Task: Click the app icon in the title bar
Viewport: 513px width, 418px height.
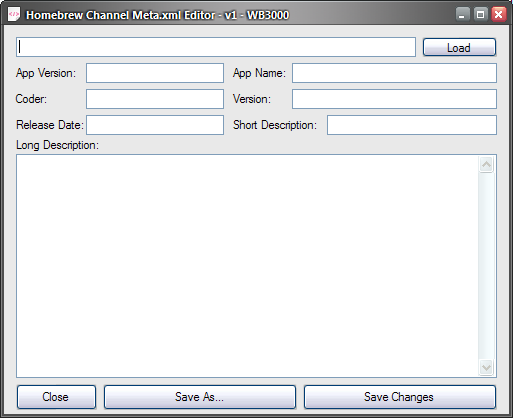Action: point(14,15)
